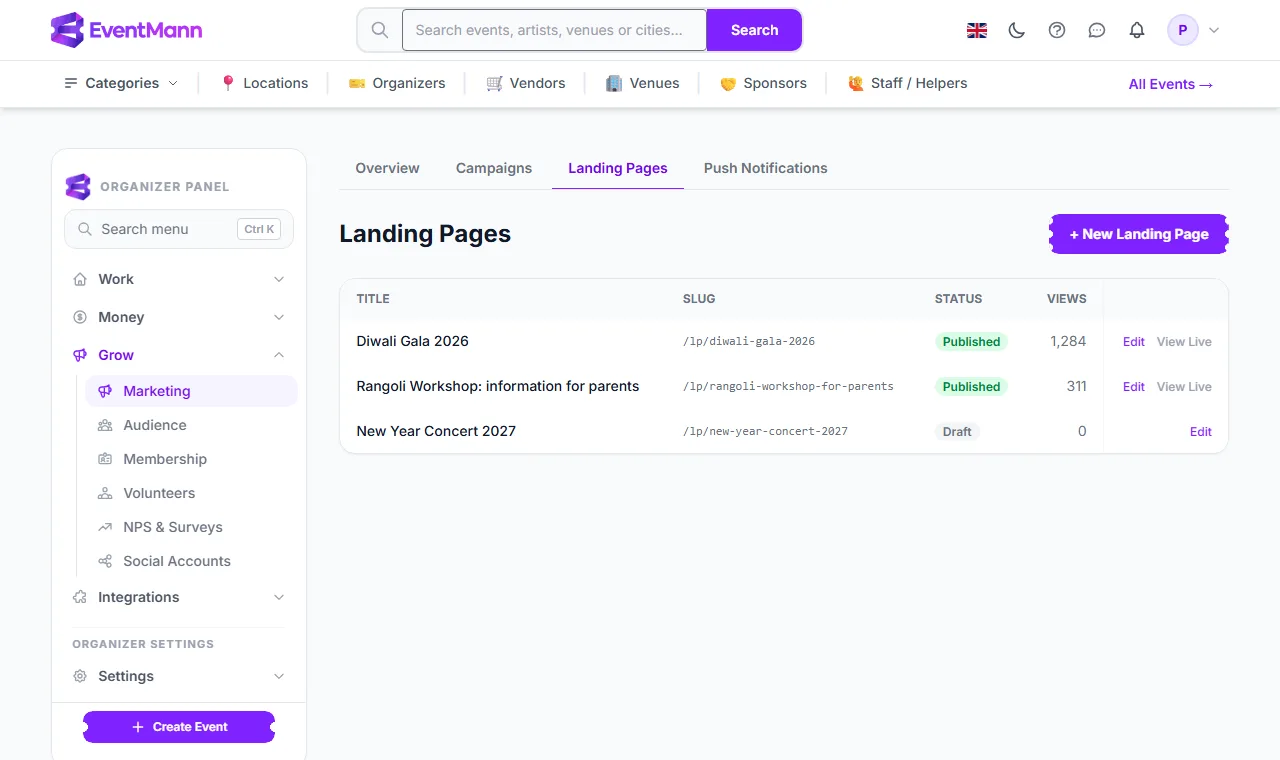Open Vendors from the top nav
The width and height of the screenshot is (1280, 760).
[526, 83]
